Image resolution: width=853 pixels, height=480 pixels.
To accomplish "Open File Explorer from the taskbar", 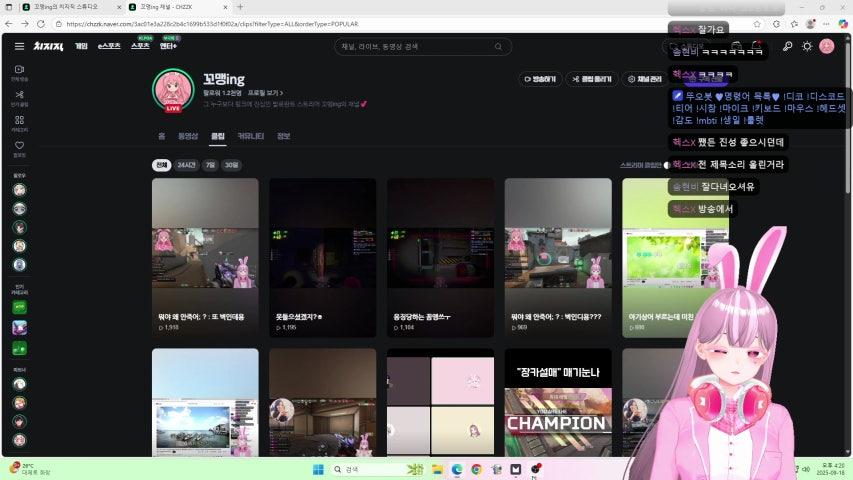I will (x=437, y=469).
